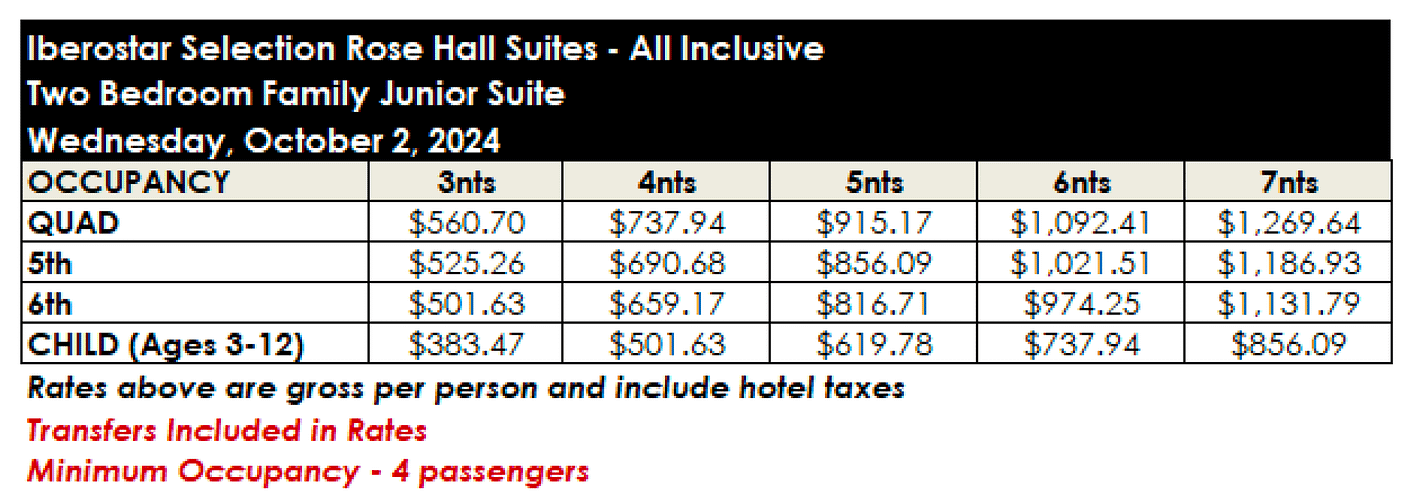The width and height of the screenshot is (1420, 496).
Task: Select the QUAD 5nts price $915.17
Action: pyautogui.click(x=874, y=223)
